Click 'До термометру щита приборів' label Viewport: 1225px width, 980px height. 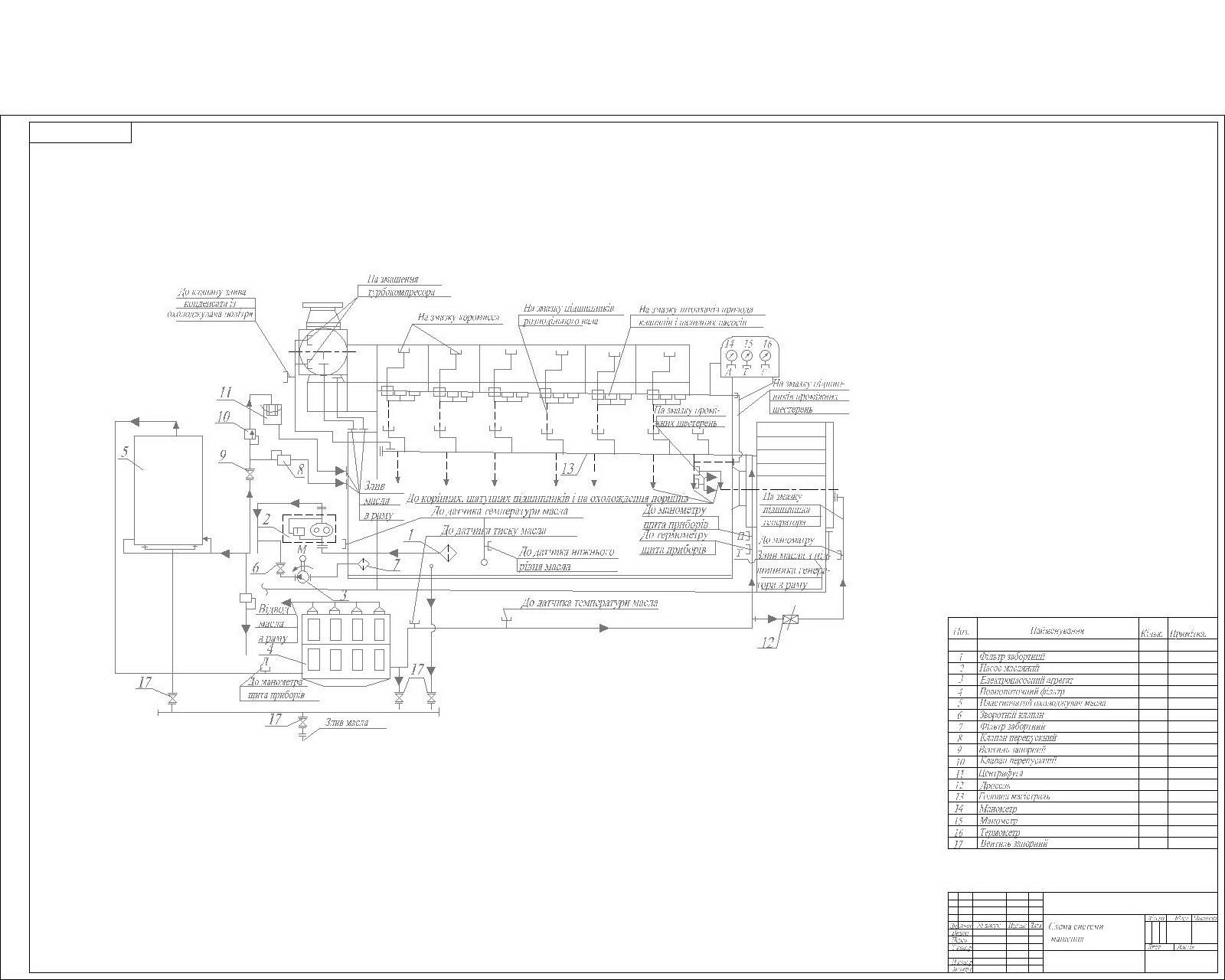677,541
